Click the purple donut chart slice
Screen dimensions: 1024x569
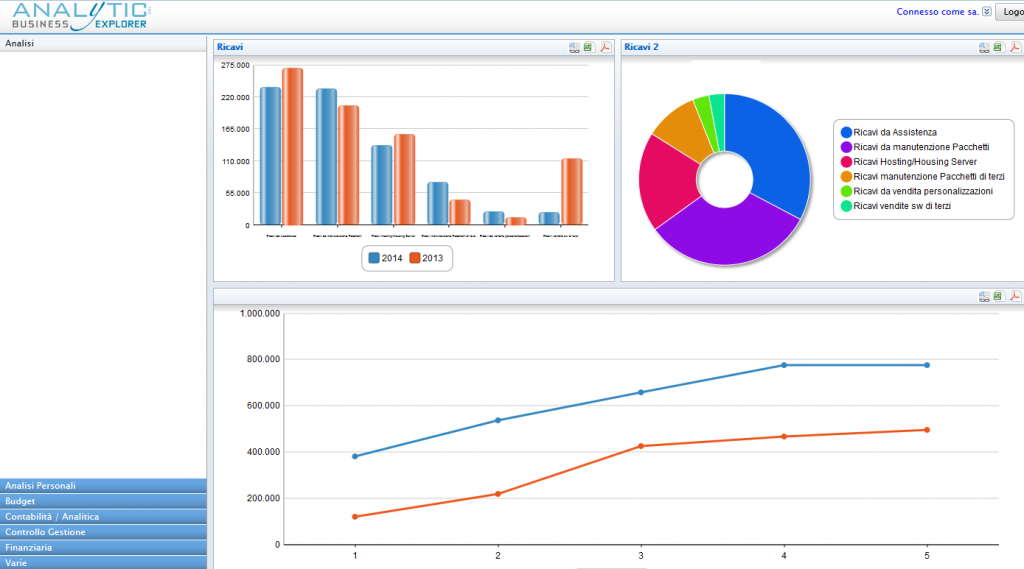tap(728, 235)
